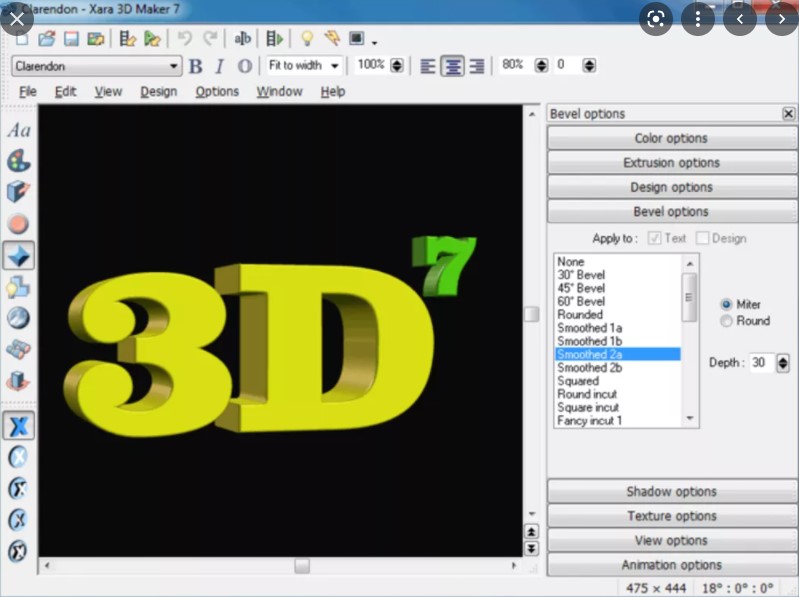Select the button design oval X icon

coord(19,457)
